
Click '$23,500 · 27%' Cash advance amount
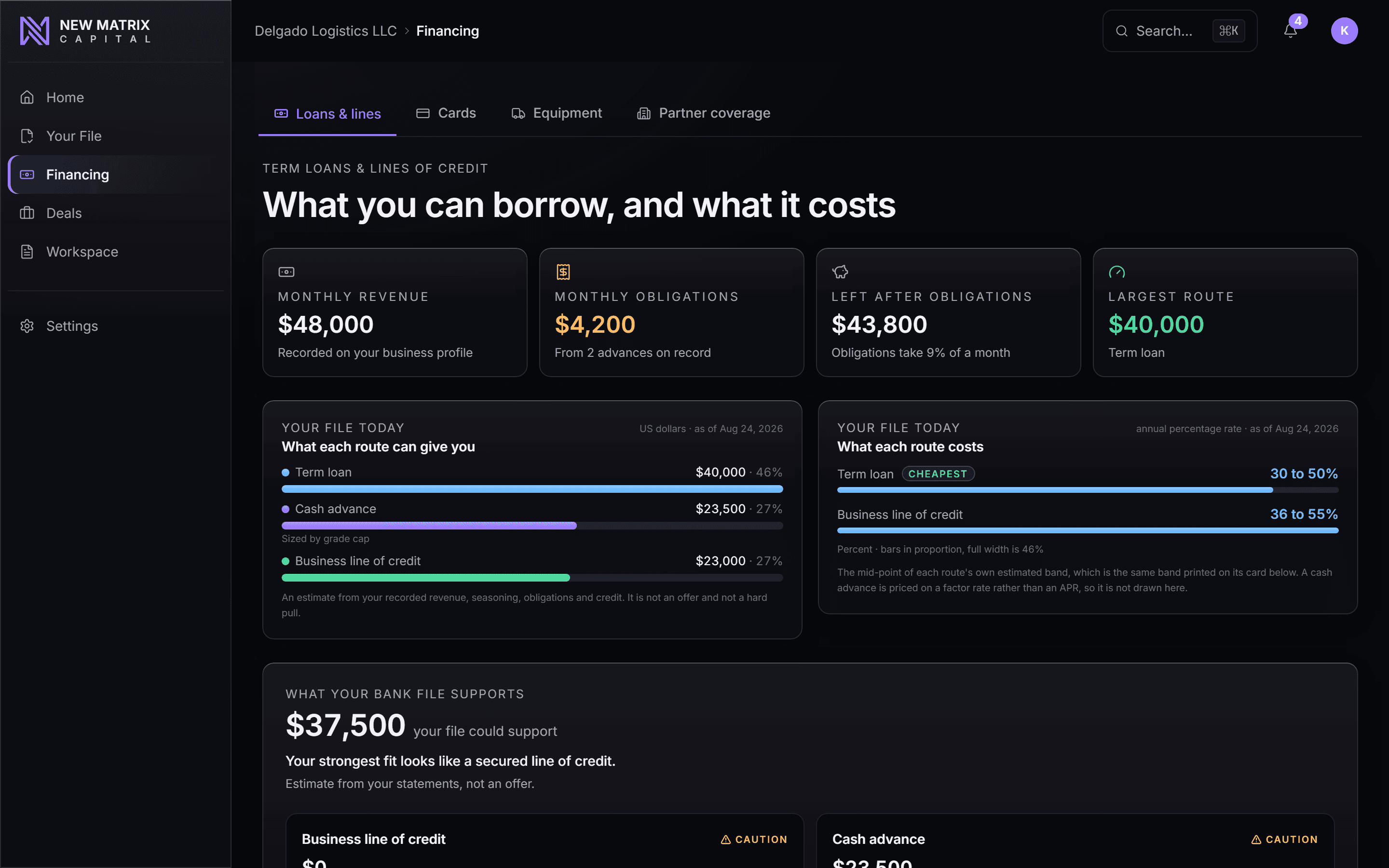pos(739,509)
